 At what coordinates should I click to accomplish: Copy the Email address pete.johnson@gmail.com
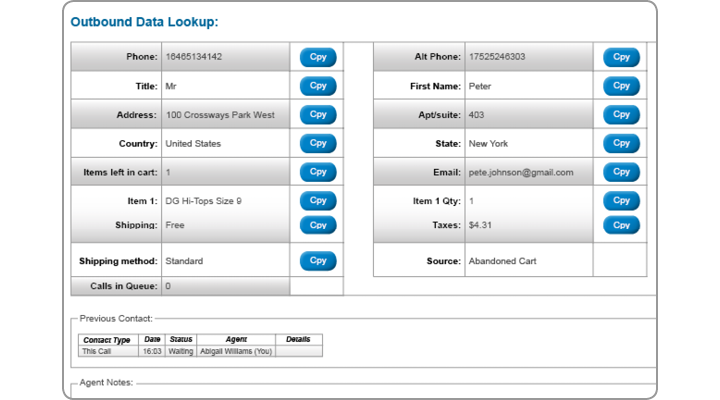621,172
